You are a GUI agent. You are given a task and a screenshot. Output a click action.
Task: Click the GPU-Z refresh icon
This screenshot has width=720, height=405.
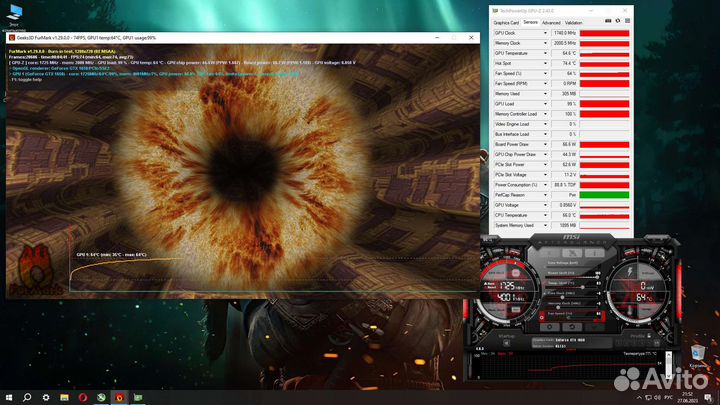(x=618, y=21)
